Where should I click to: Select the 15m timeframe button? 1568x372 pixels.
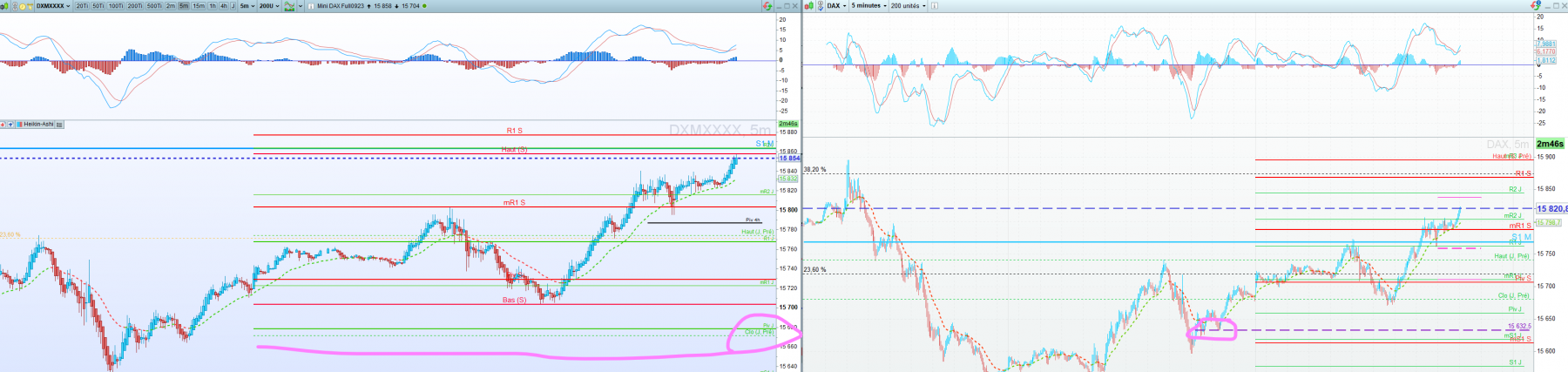click(x=199, y=5)
